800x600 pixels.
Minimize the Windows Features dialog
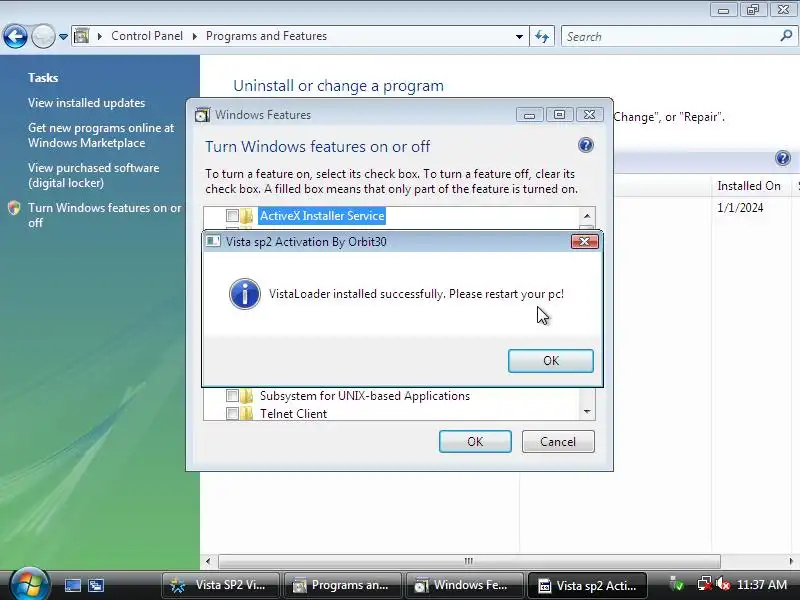(x=529, y=115)
